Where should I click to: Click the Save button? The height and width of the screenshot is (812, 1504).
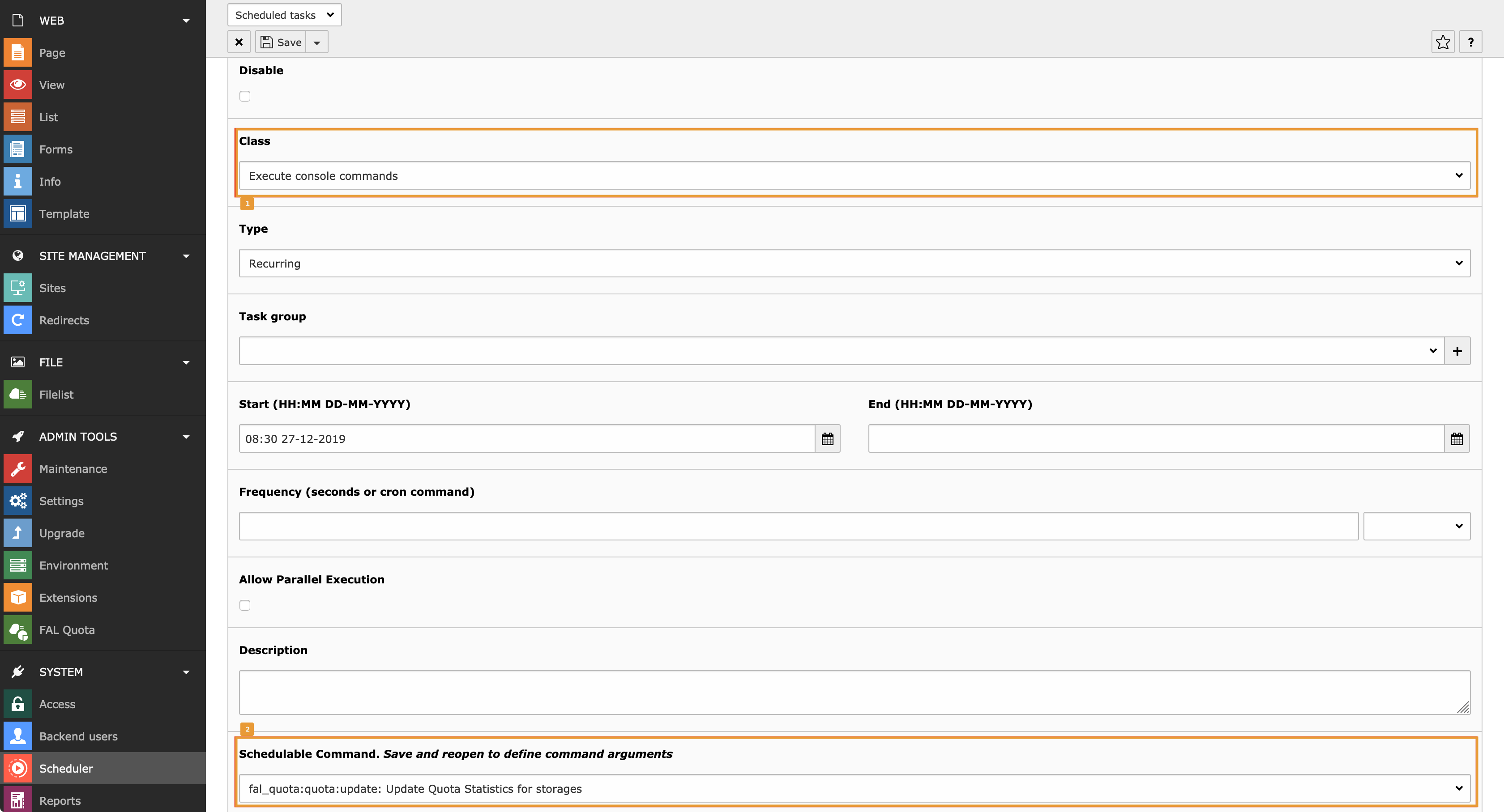pos(281,42)
